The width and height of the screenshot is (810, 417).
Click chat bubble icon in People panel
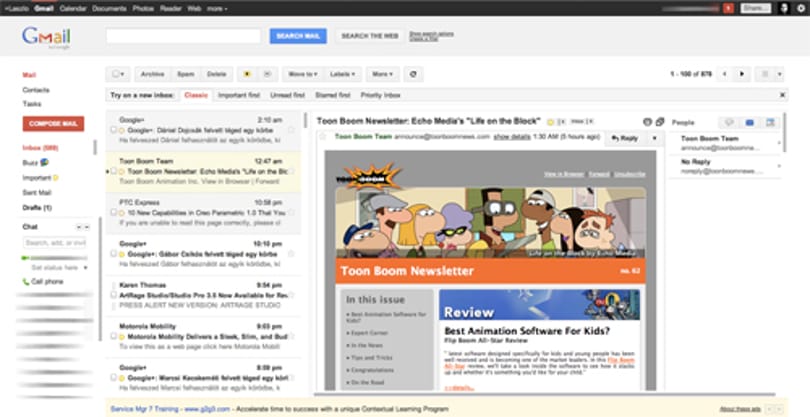tap(729, 122)
